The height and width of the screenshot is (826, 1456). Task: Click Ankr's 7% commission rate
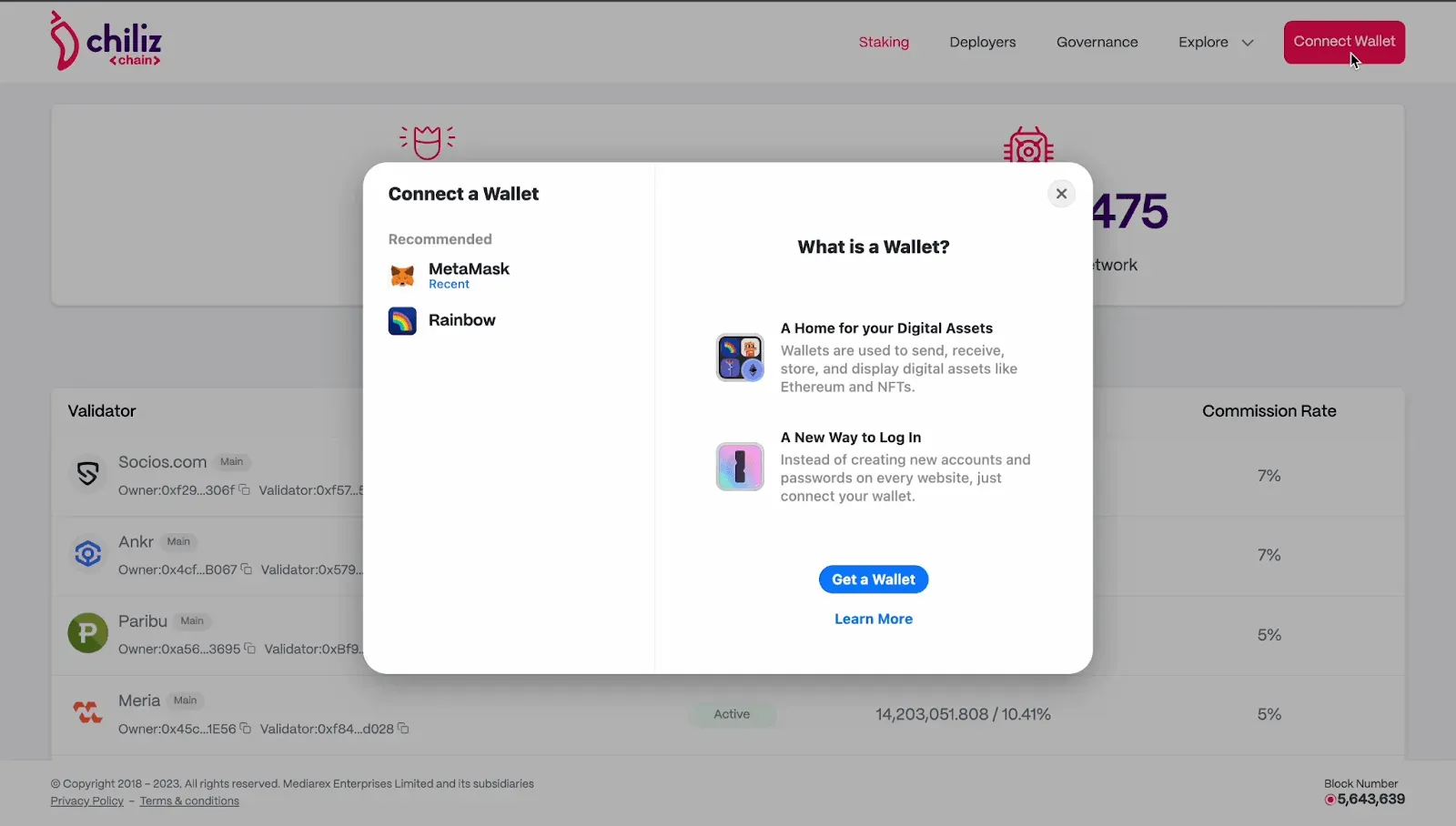pos(1269,555)
